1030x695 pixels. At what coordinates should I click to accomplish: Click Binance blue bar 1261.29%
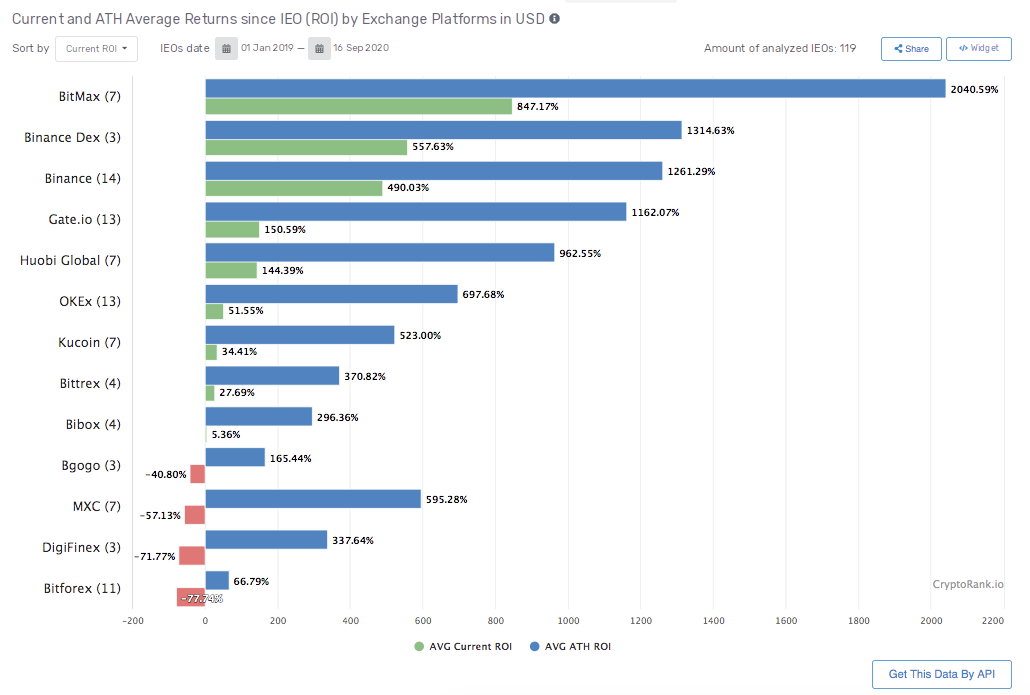pyautogui.click(x=434, y=171)
